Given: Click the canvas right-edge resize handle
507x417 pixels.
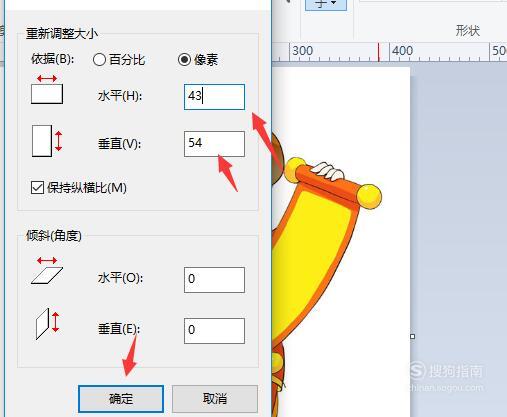Looking at the screenshot, I should coord(412,337).
